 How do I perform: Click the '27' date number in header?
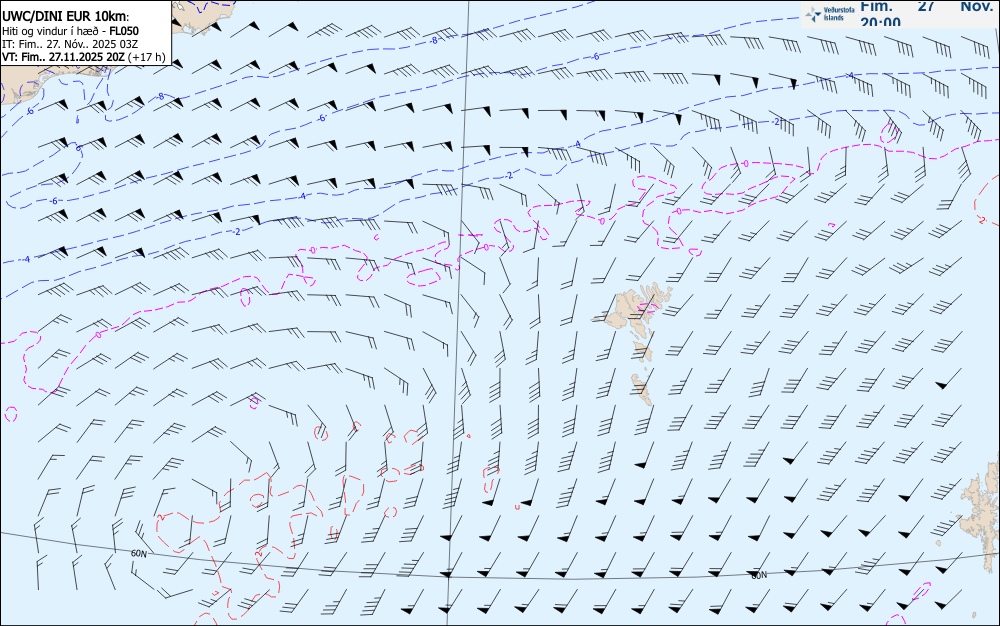927,6
